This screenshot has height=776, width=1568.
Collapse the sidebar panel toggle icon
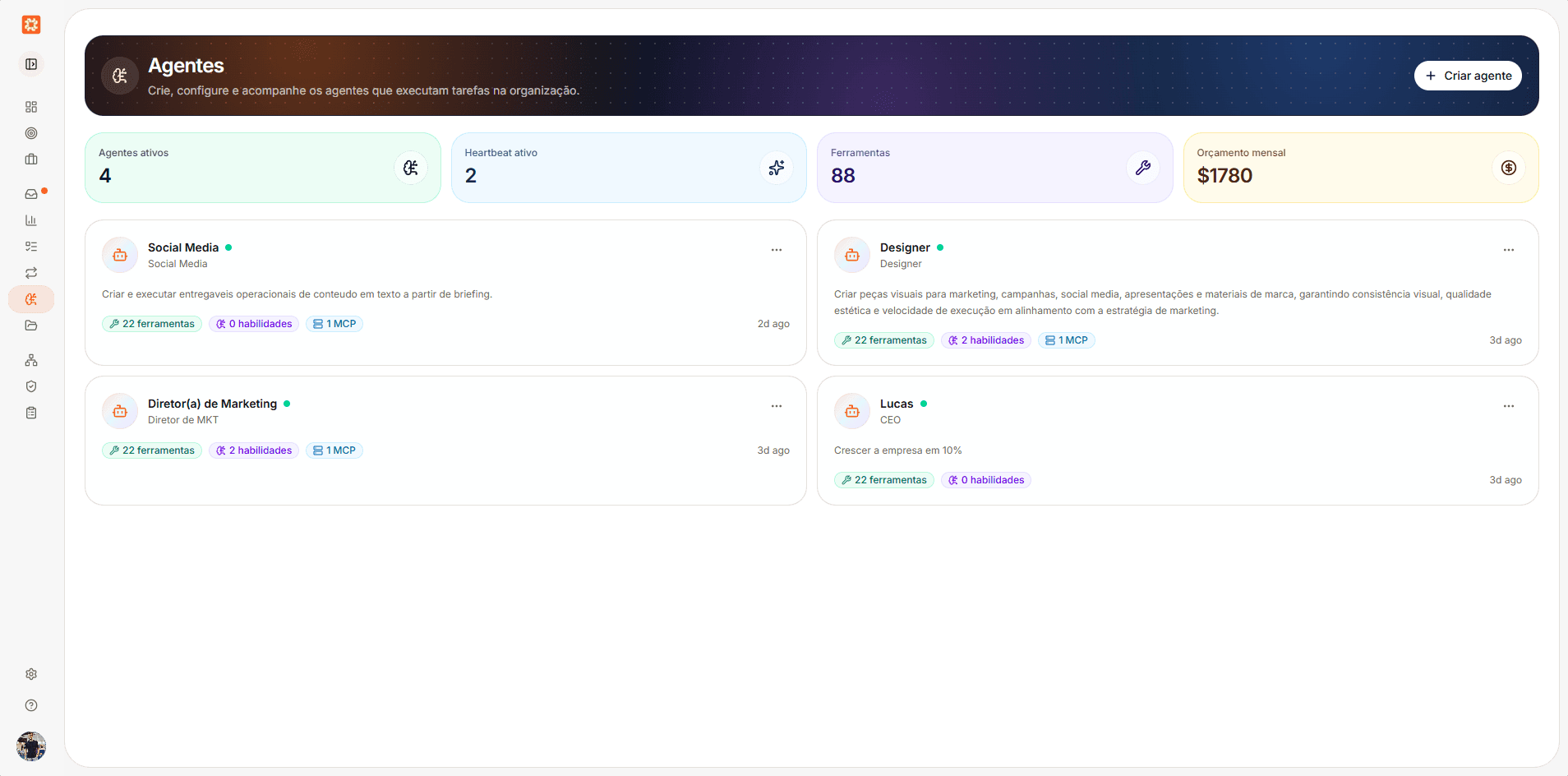coord(31,64)
